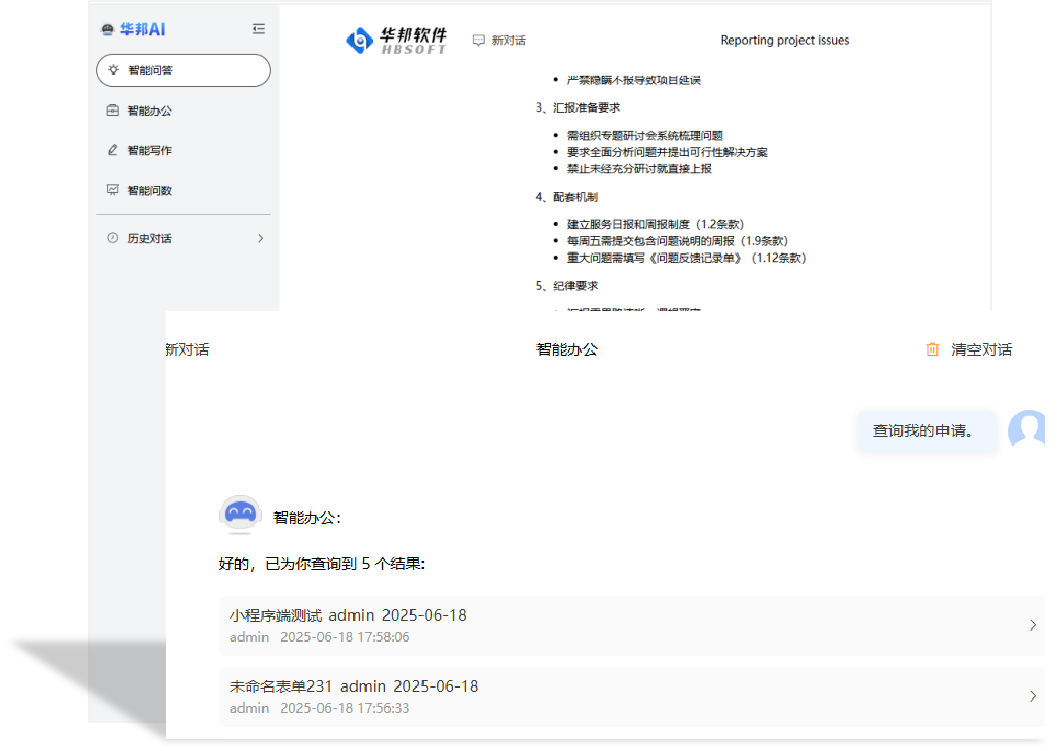The image size is (1057, 751).
Task: Expand 历史对话 with its chevron arrow
Action: pos(260,238)
